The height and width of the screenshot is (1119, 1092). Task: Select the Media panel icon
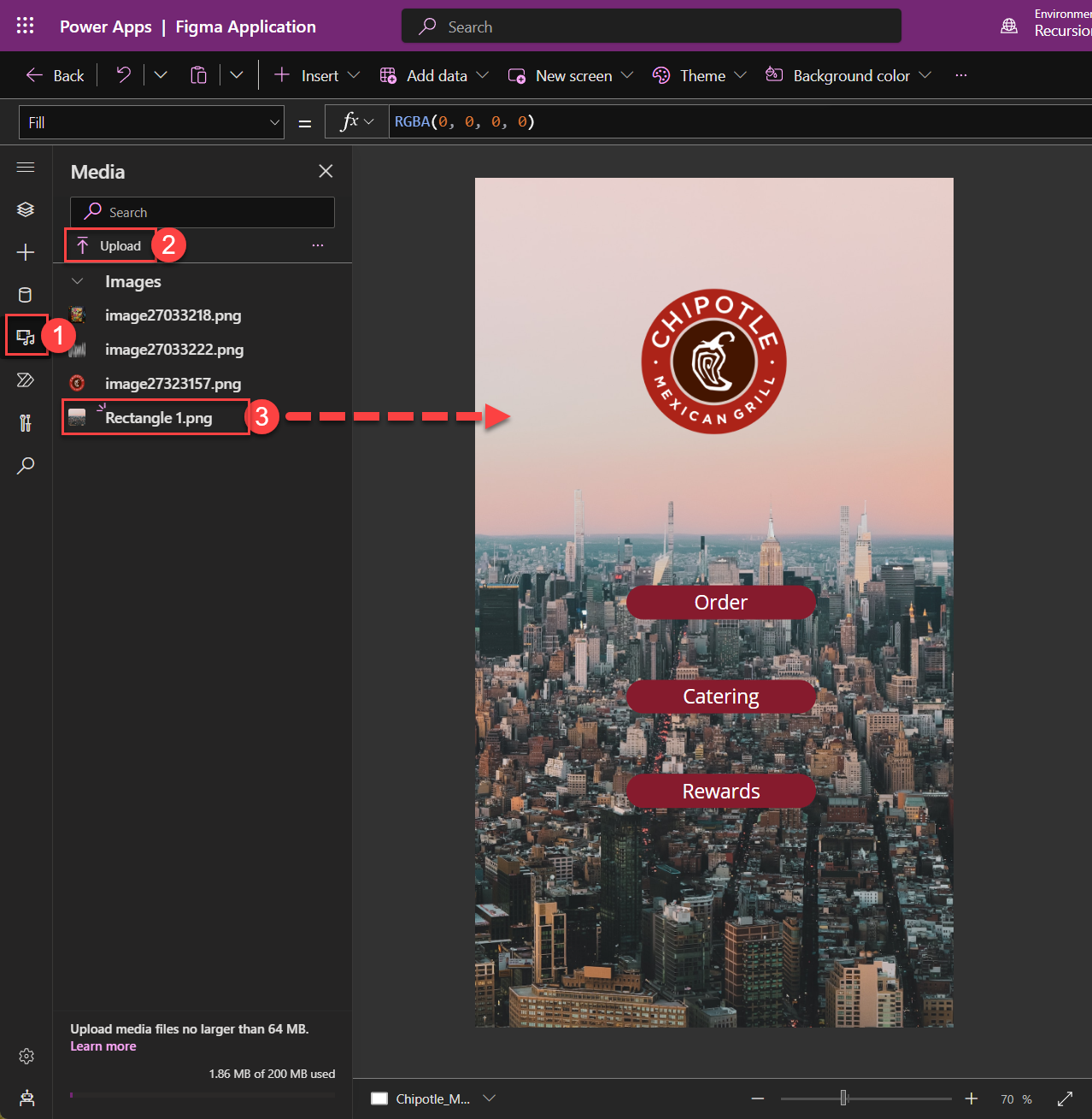coord(26,335)
